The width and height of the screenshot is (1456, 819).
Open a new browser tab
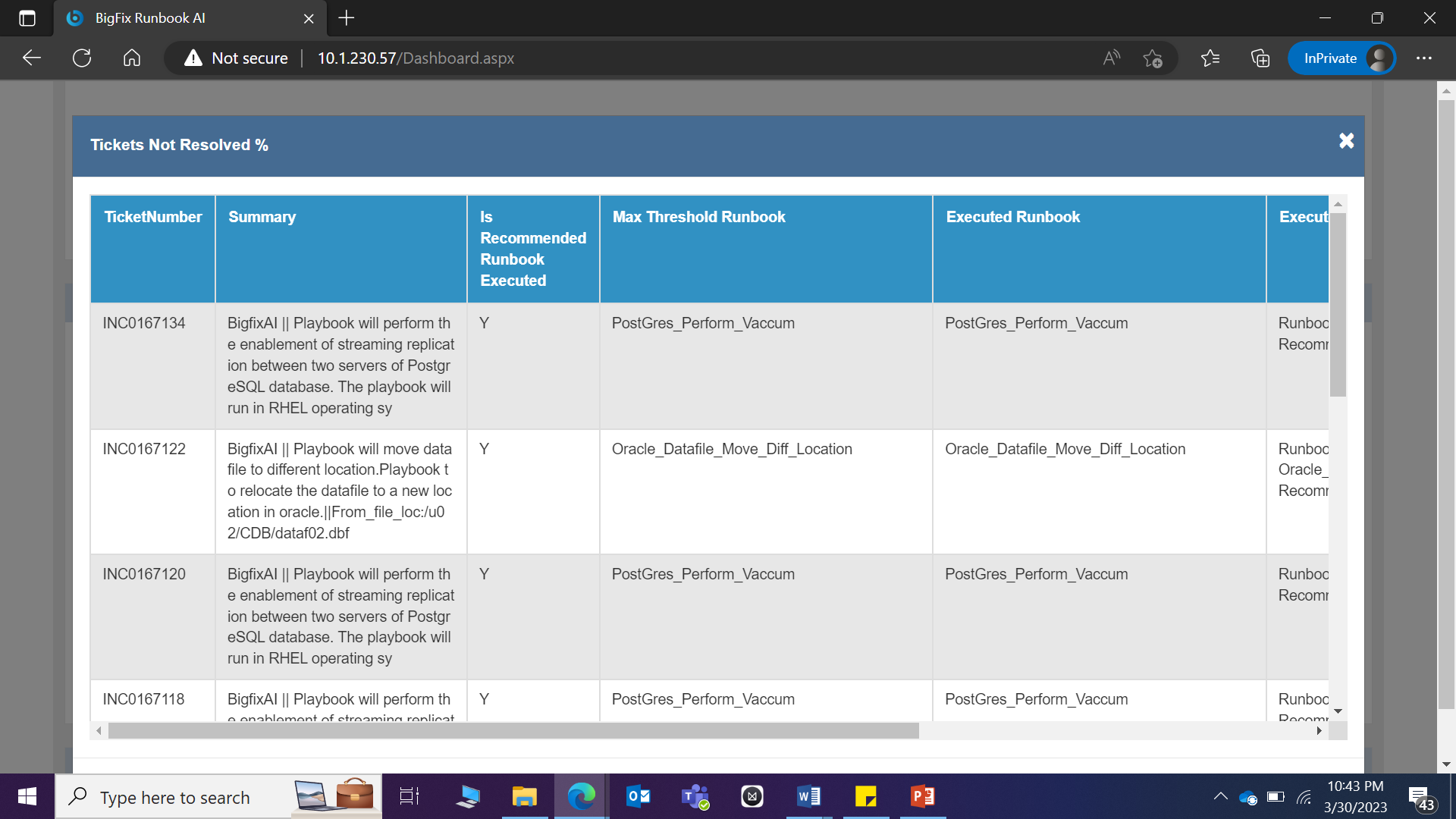(x=347, y=18)
